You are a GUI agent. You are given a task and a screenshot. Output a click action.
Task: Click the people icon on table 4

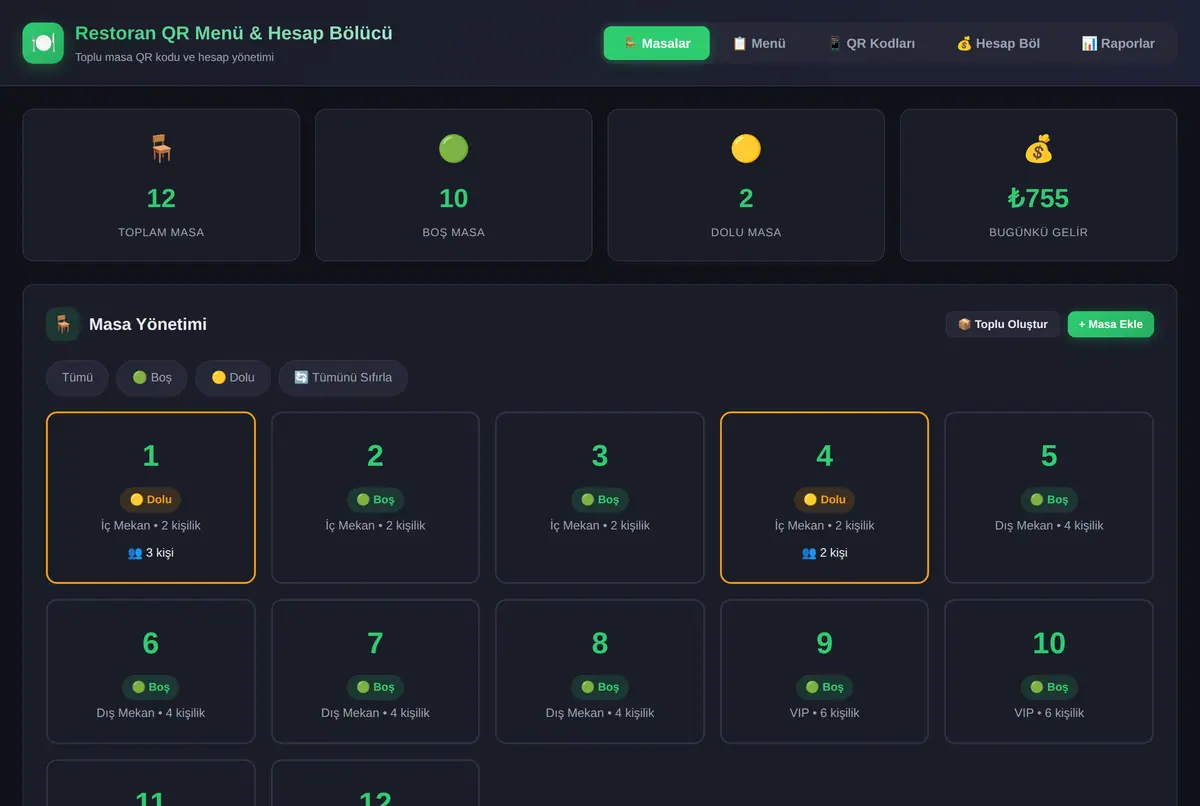point(809,553)
